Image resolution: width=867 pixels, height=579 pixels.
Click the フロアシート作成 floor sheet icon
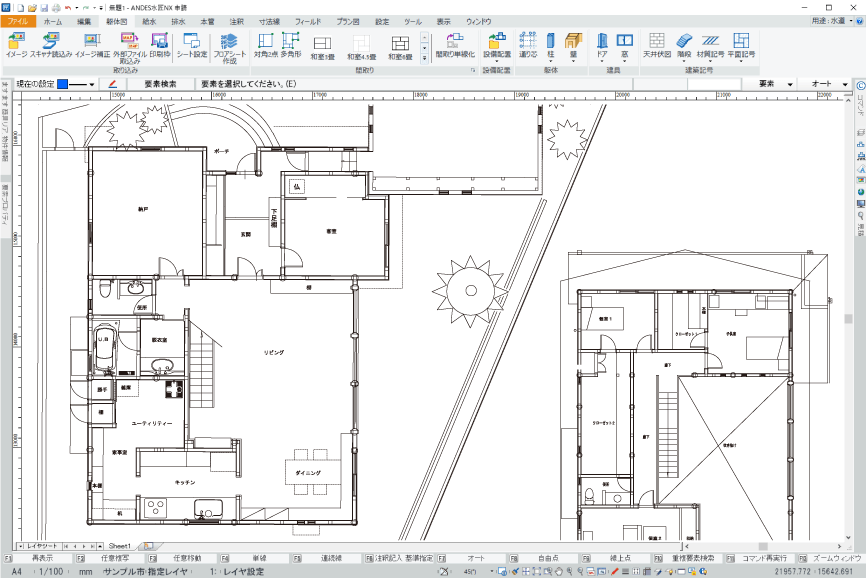229,44
